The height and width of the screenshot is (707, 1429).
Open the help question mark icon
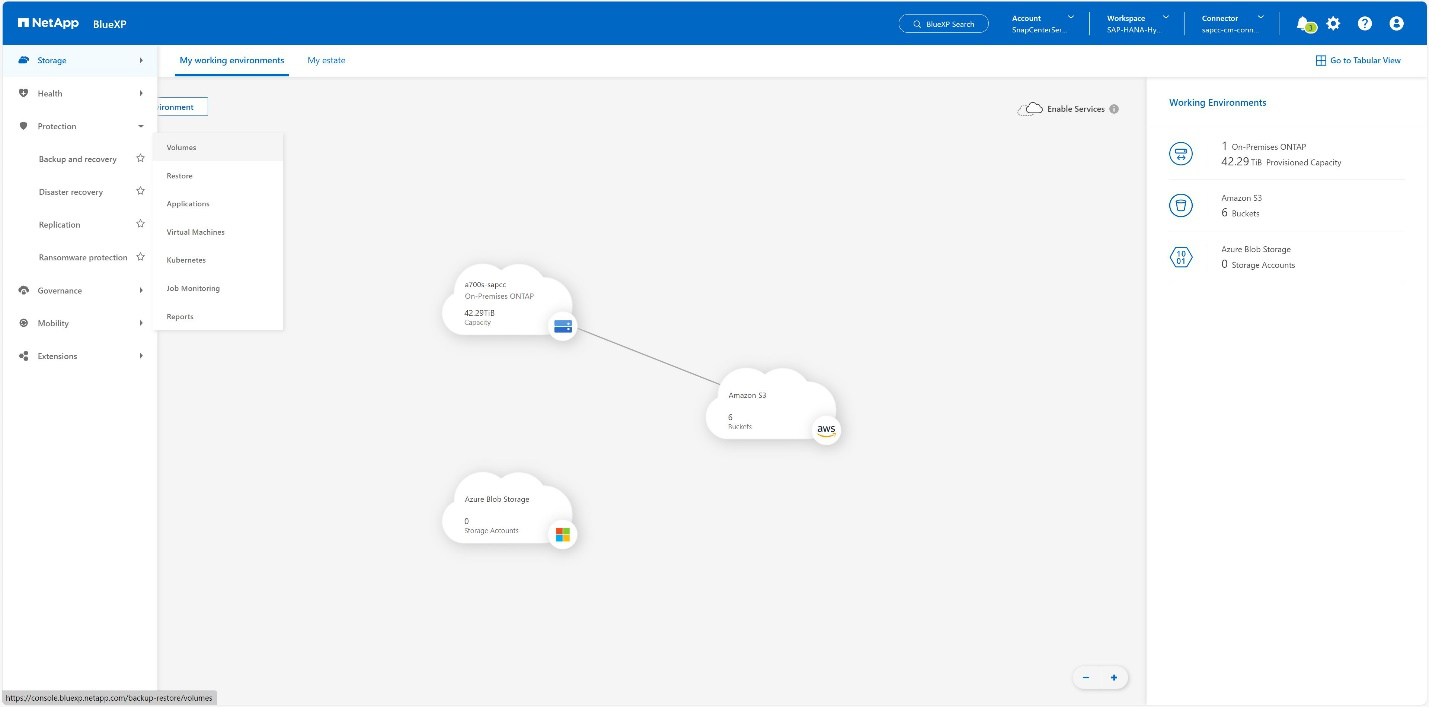[1365, 23]
